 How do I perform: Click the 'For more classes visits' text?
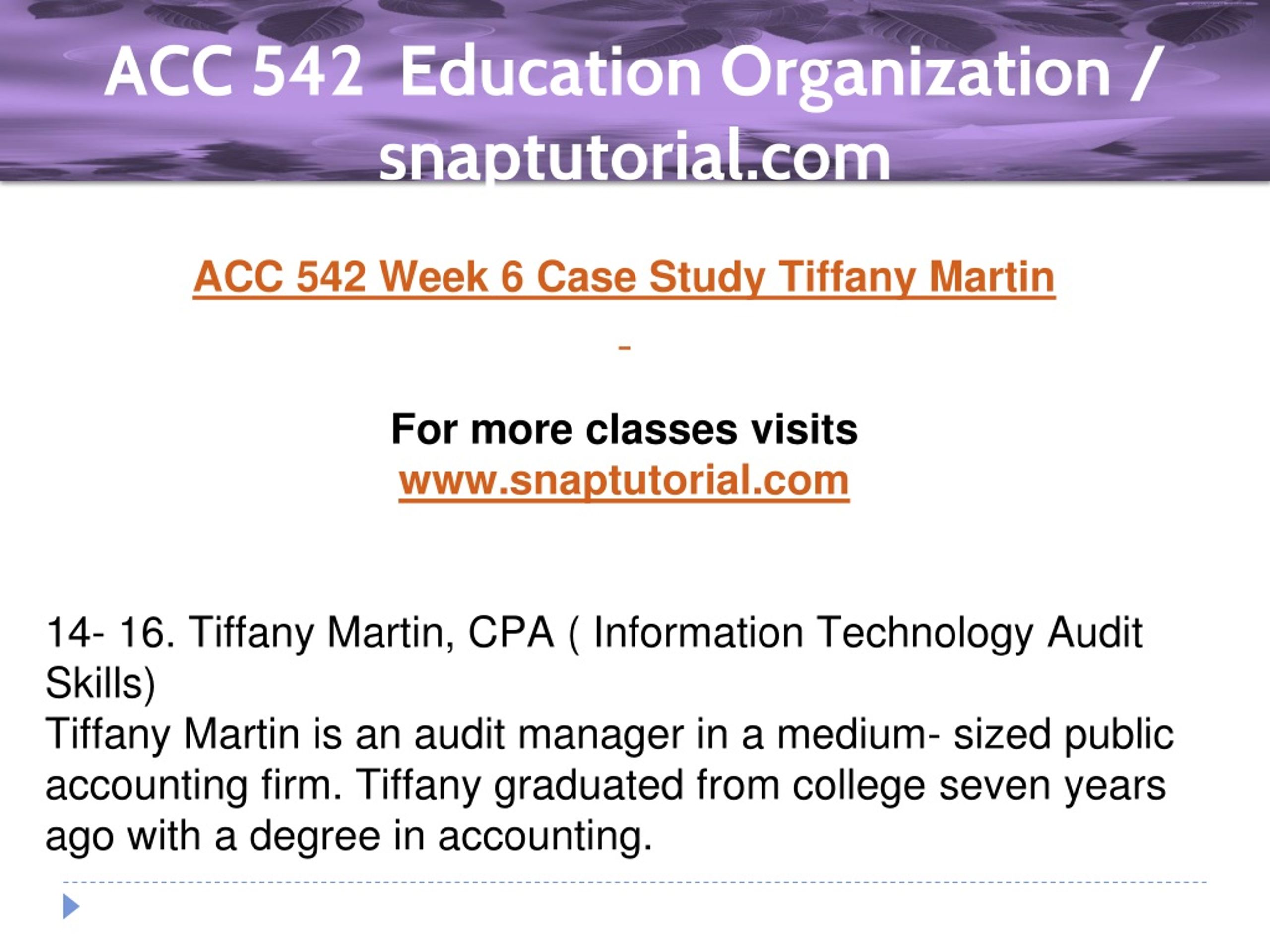point(624,429)
